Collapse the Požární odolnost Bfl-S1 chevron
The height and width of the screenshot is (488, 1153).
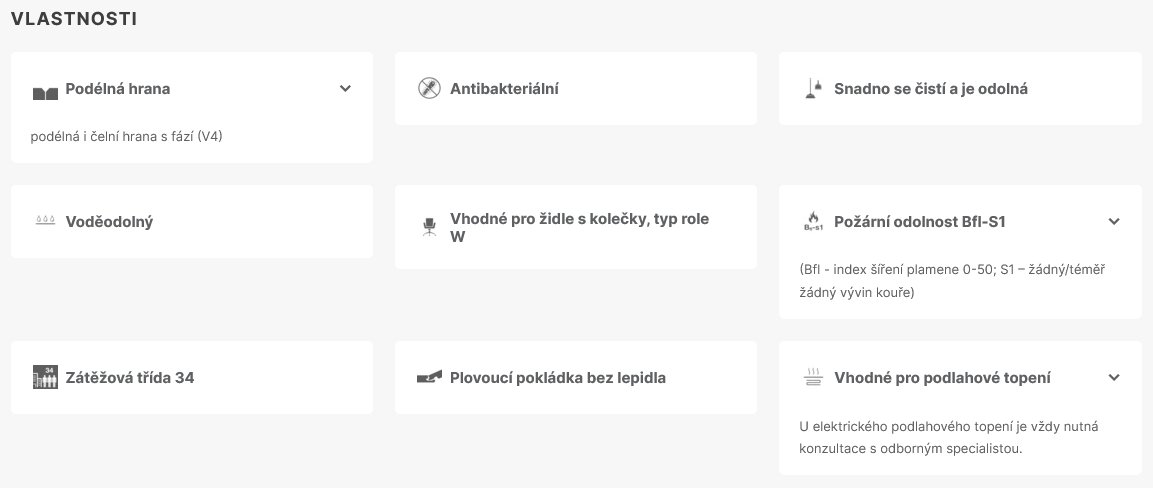coord(1114,221)
